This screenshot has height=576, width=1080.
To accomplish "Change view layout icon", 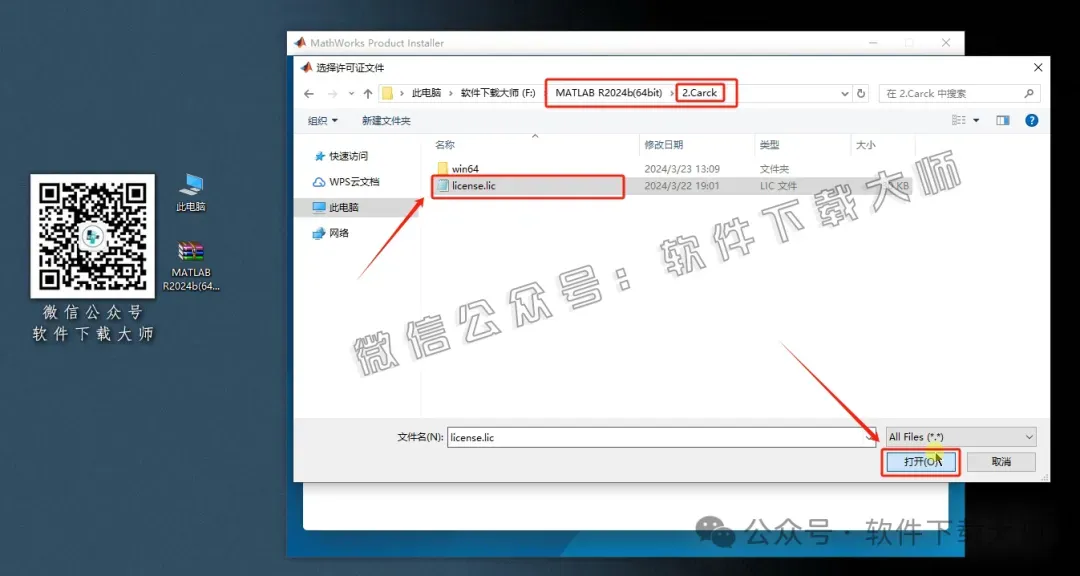I will click(958, 121).
